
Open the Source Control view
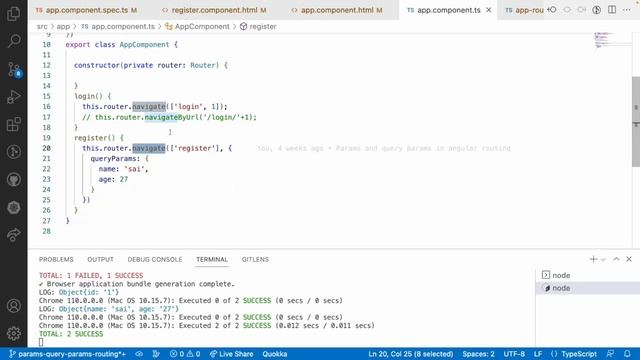[14, 70]
